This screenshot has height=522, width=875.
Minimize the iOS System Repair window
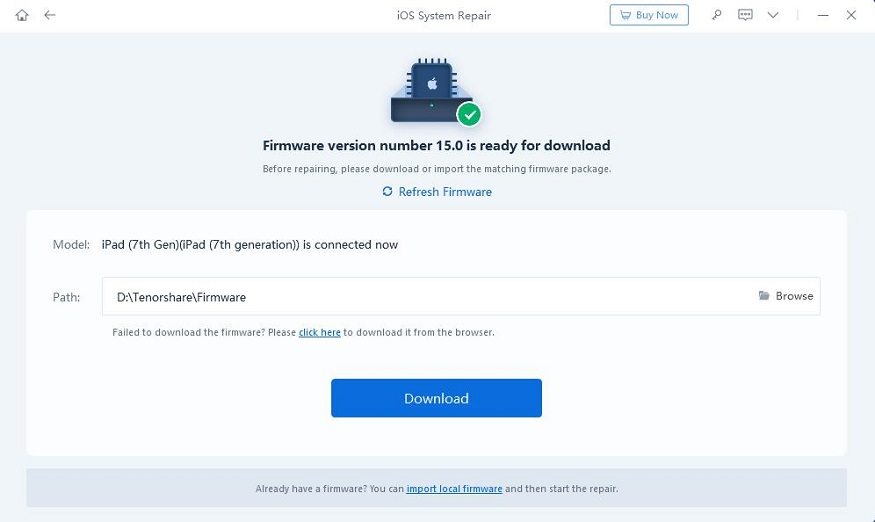point(823,15)
